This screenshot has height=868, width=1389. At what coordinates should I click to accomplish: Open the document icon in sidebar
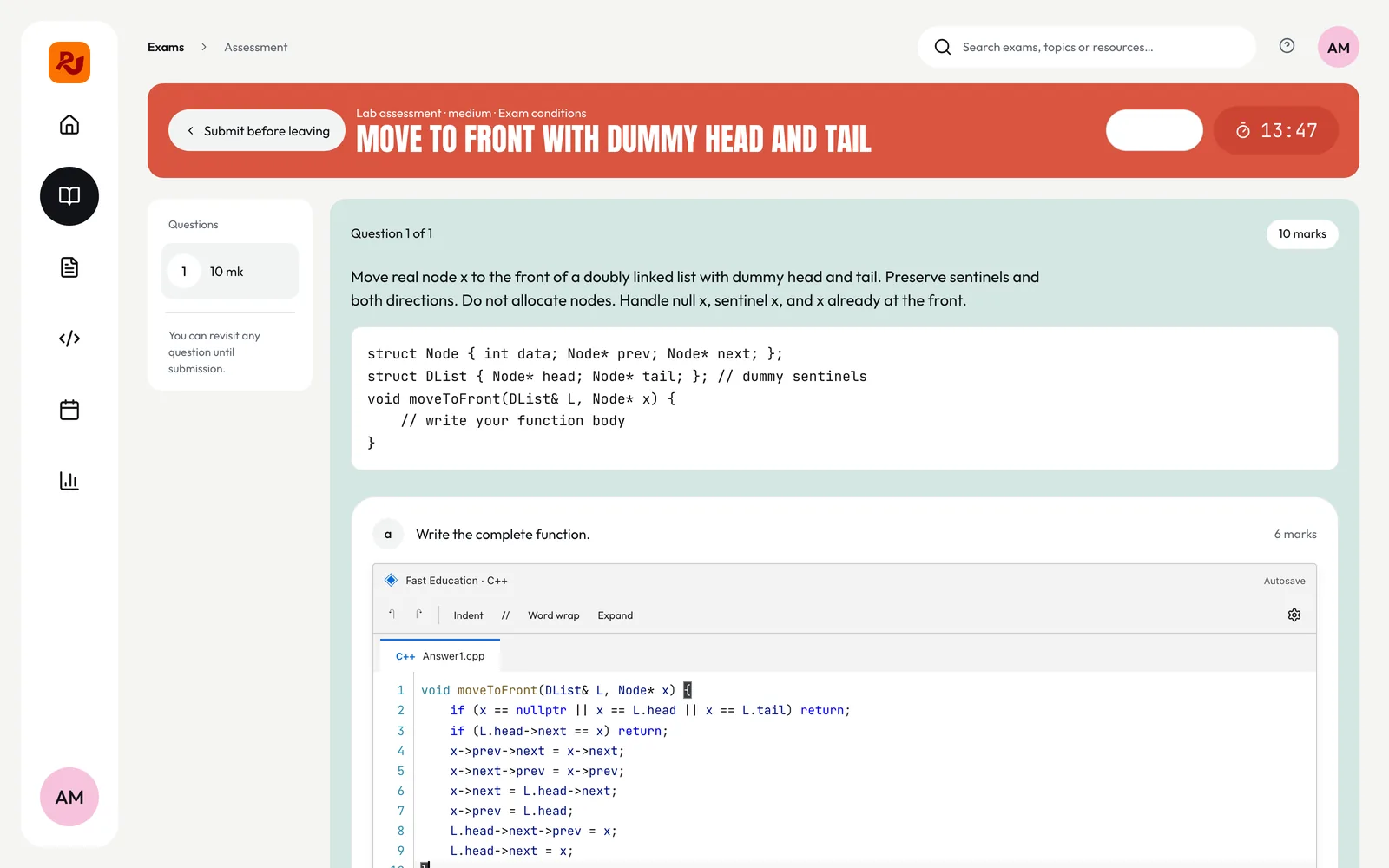(x=69, y=267)
